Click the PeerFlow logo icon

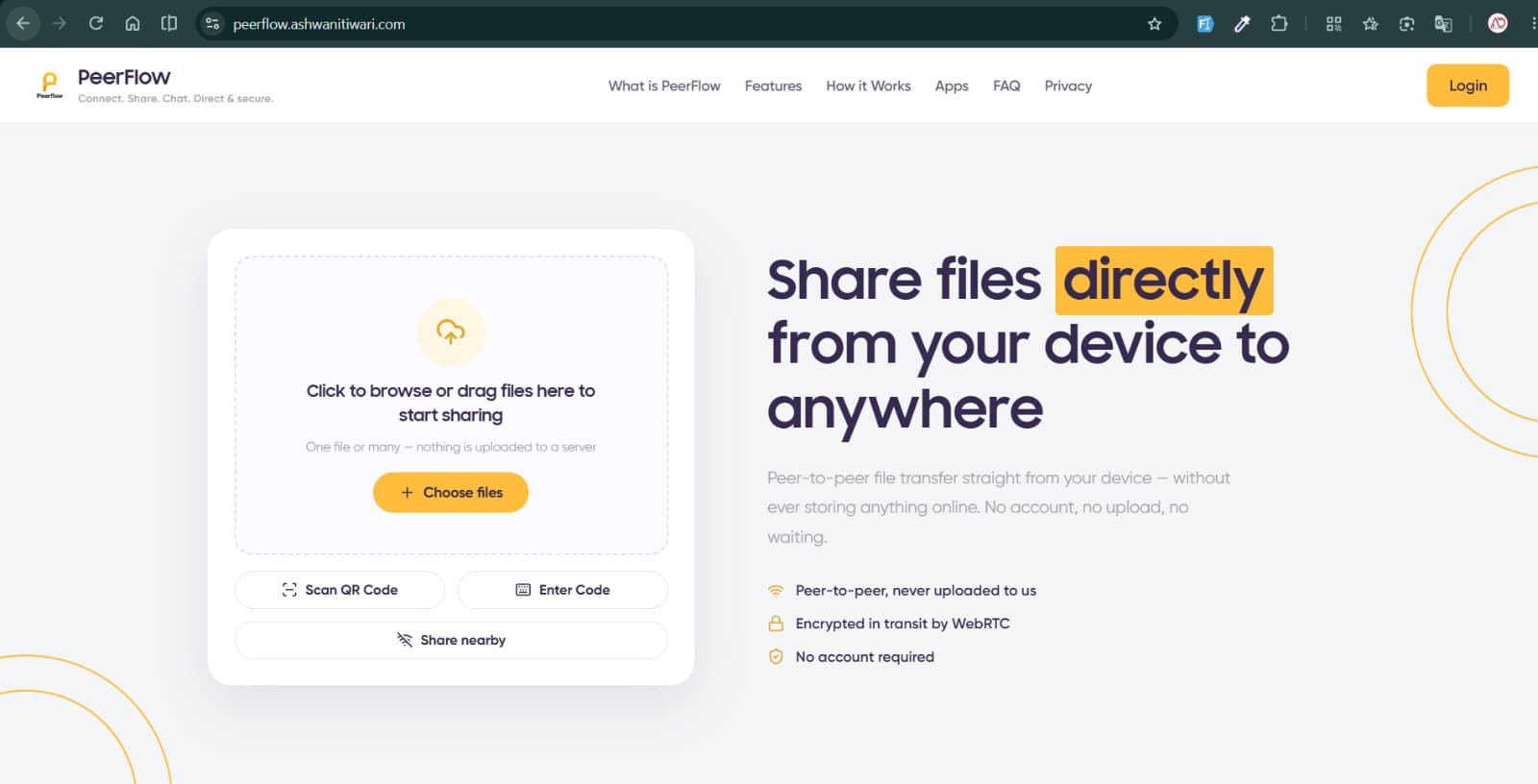(x=49, y=85)
